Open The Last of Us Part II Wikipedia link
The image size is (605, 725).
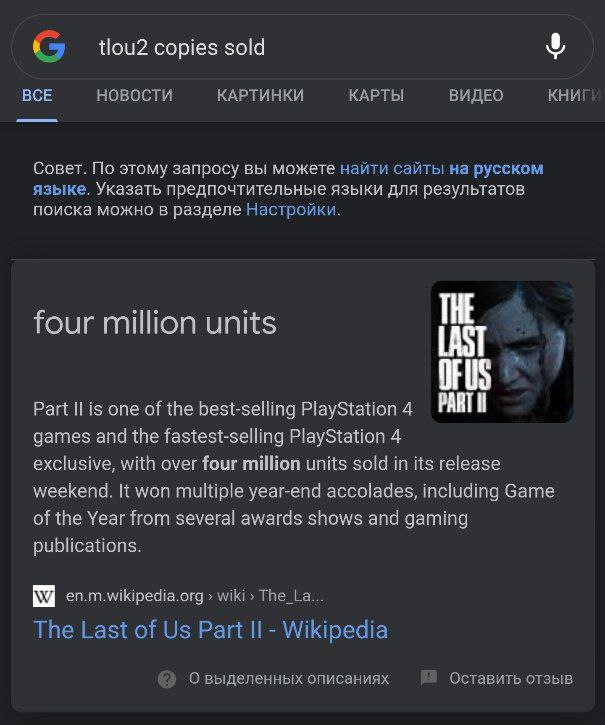tap(210, 629)
